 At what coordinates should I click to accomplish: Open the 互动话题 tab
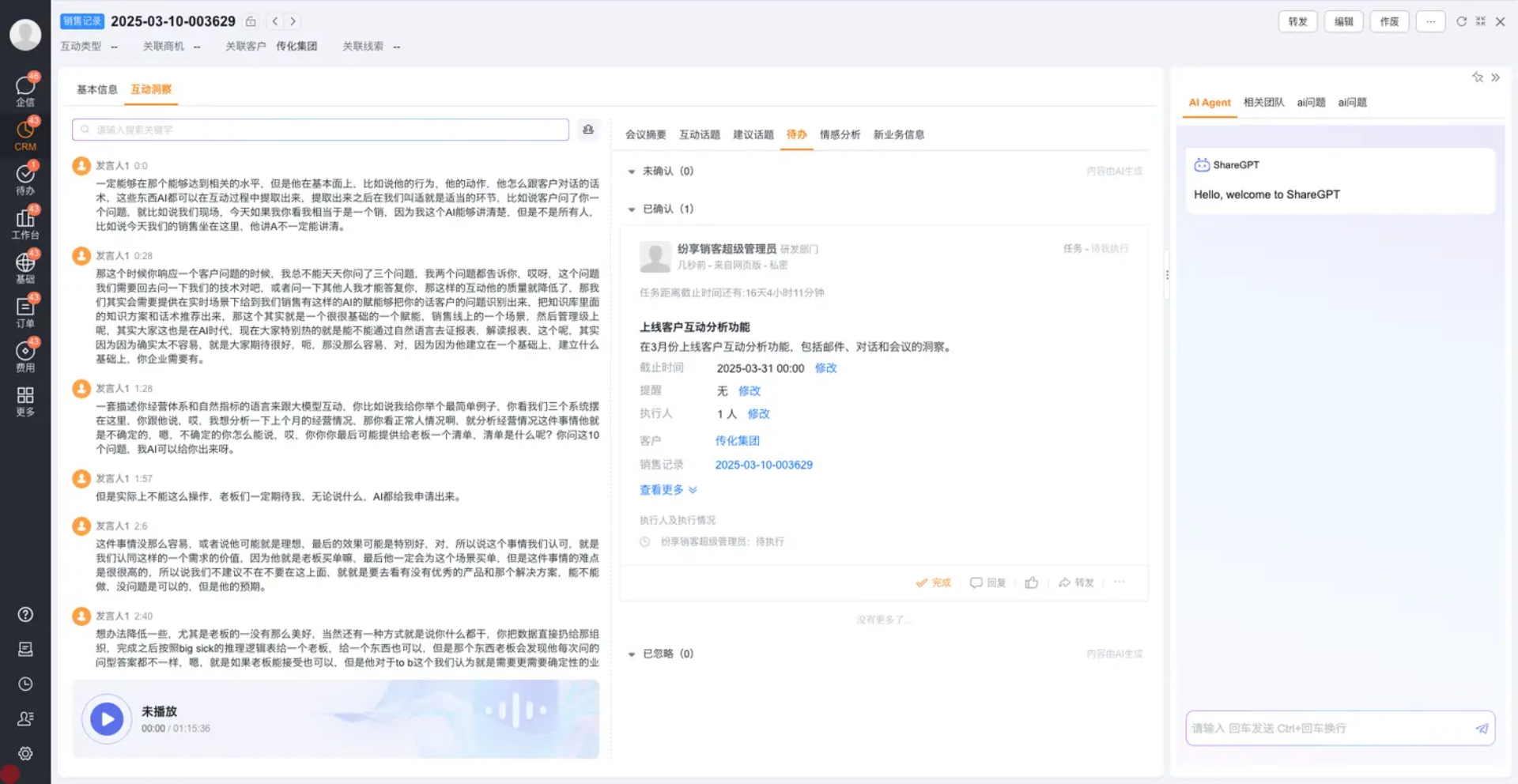(x=700, y=134)
